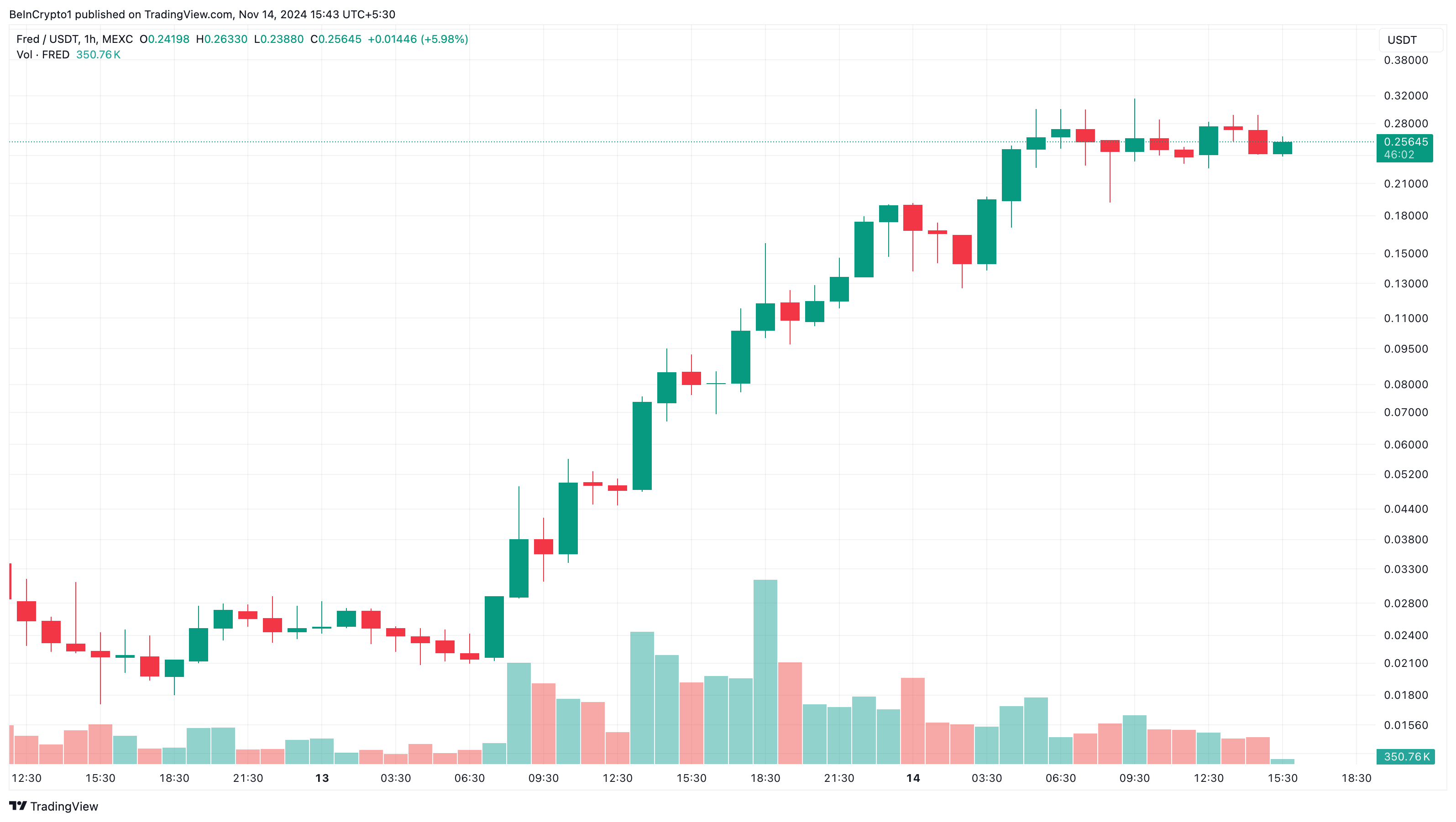1456x822 pixels.
Task: Click the 06:30 time label on Nov 14
Action: pyautogui.click(x=1061, y=778)
